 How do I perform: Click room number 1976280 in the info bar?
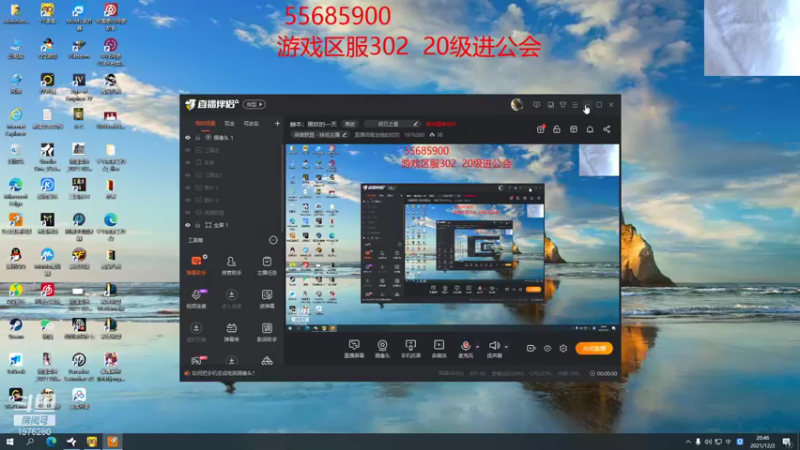414,135
